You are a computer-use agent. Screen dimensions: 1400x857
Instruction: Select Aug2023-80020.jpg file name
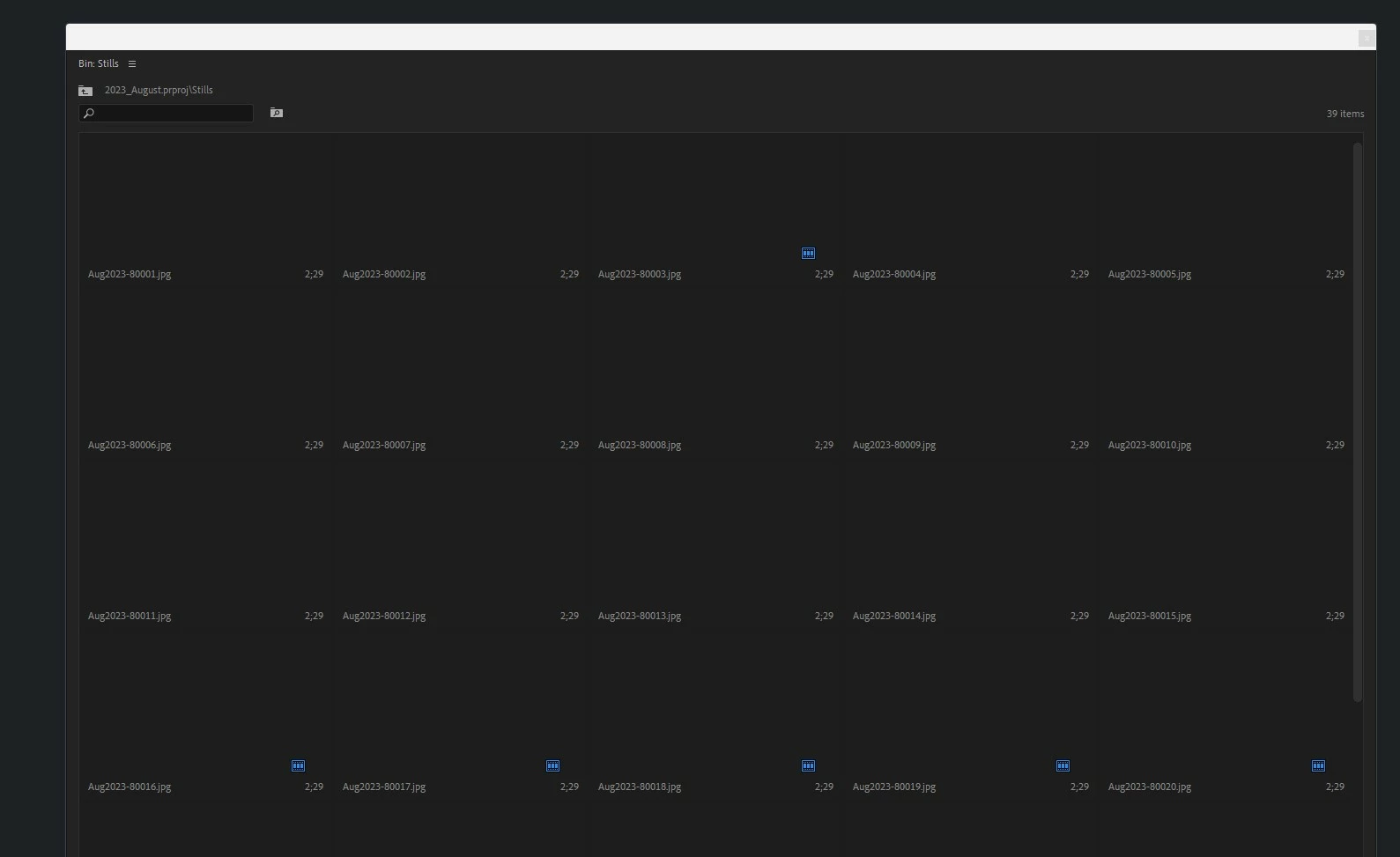1150,787
